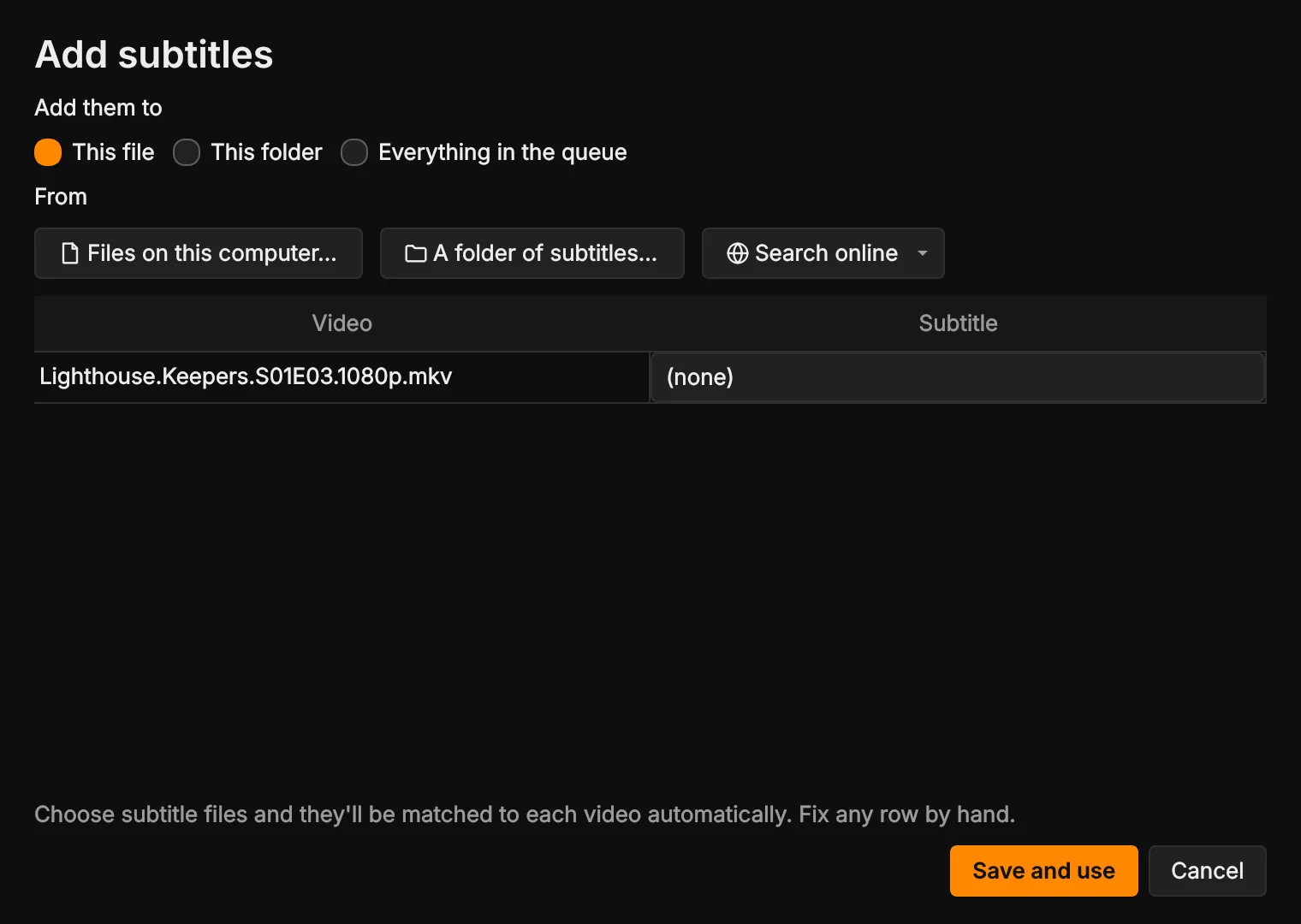Cancel the Add subtitles dialog
This screenshot has height=924, width=1301.
[x=1208, y=871]
